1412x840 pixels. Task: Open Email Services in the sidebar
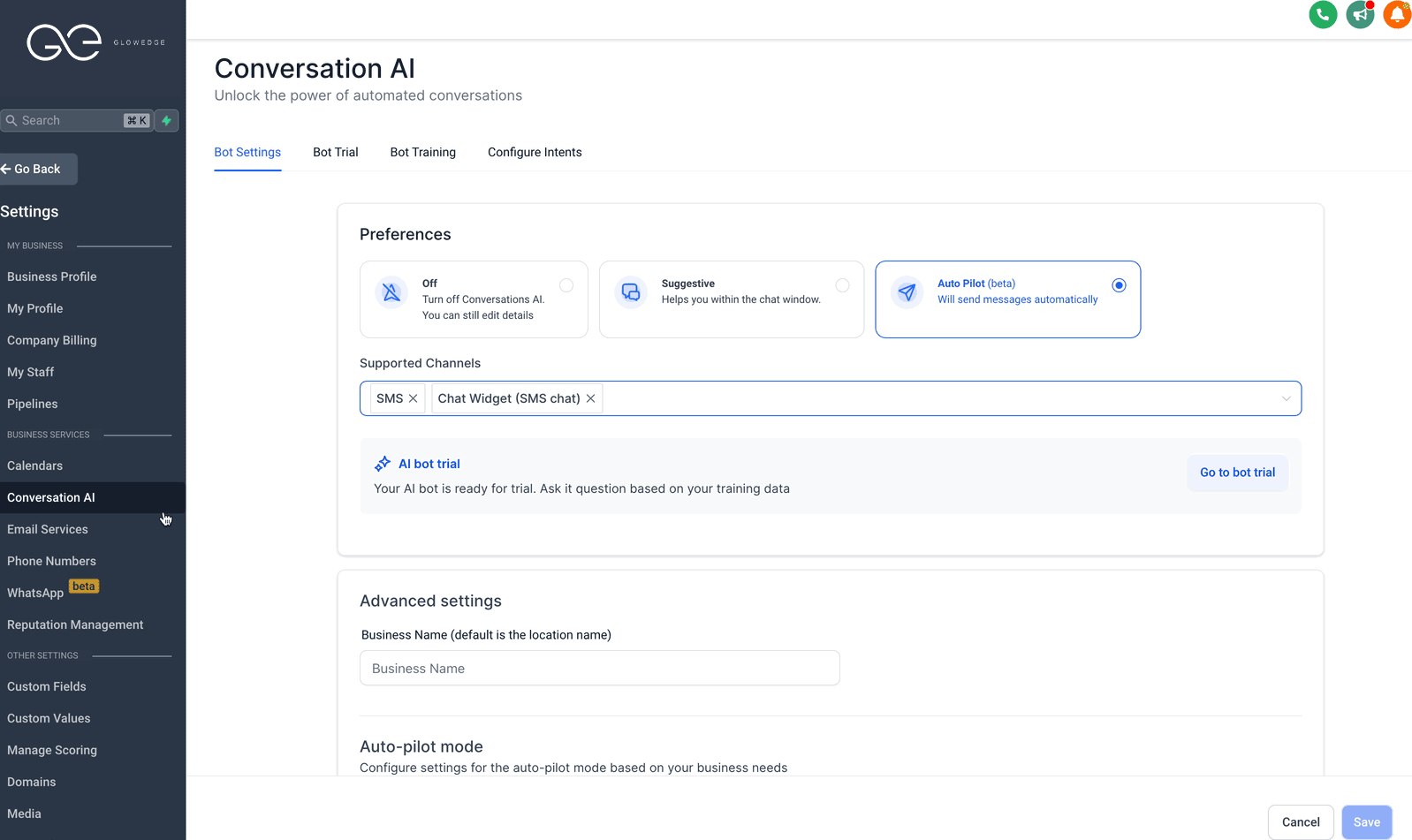tap(48, 529)
